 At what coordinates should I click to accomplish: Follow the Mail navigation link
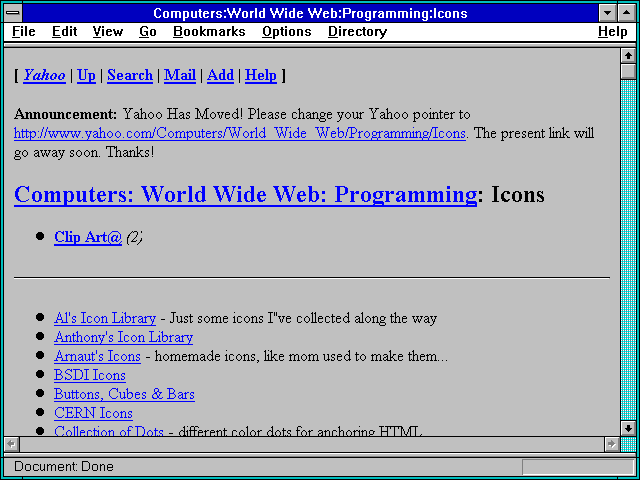[x=180, y=76]
